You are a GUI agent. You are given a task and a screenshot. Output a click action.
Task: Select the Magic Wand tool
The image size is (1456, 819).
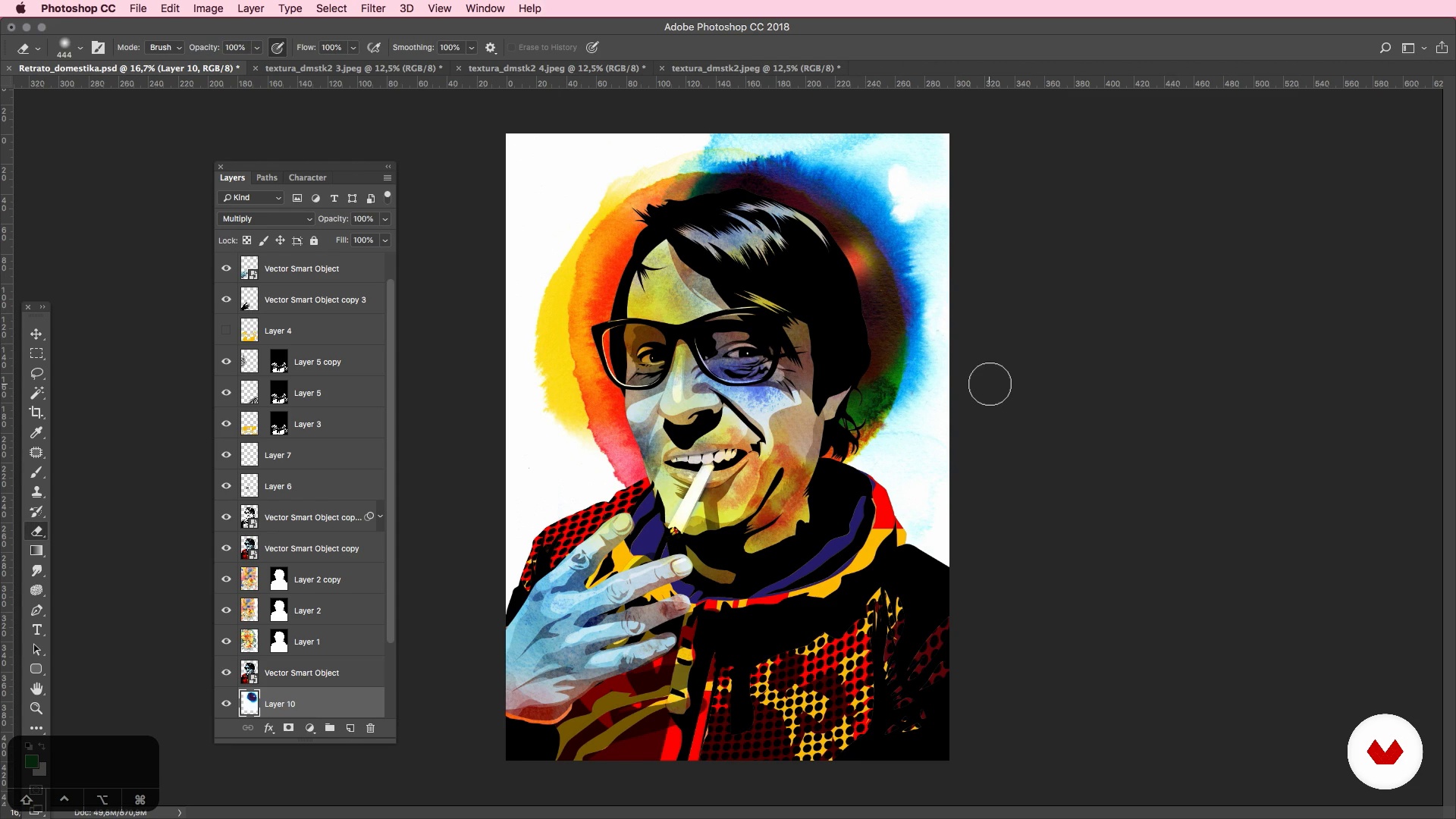[x=36, y=393]
